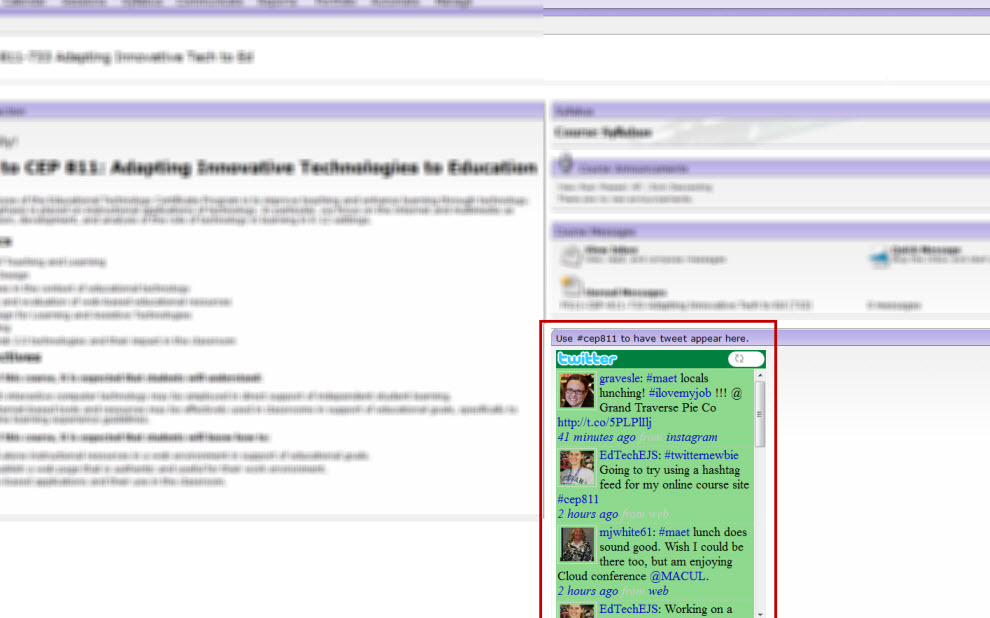Image resolution: width=990 pixels, height=618 pixels.
Task: Click the Twitter feed scrollbar thumb
Action: (760, 413)
